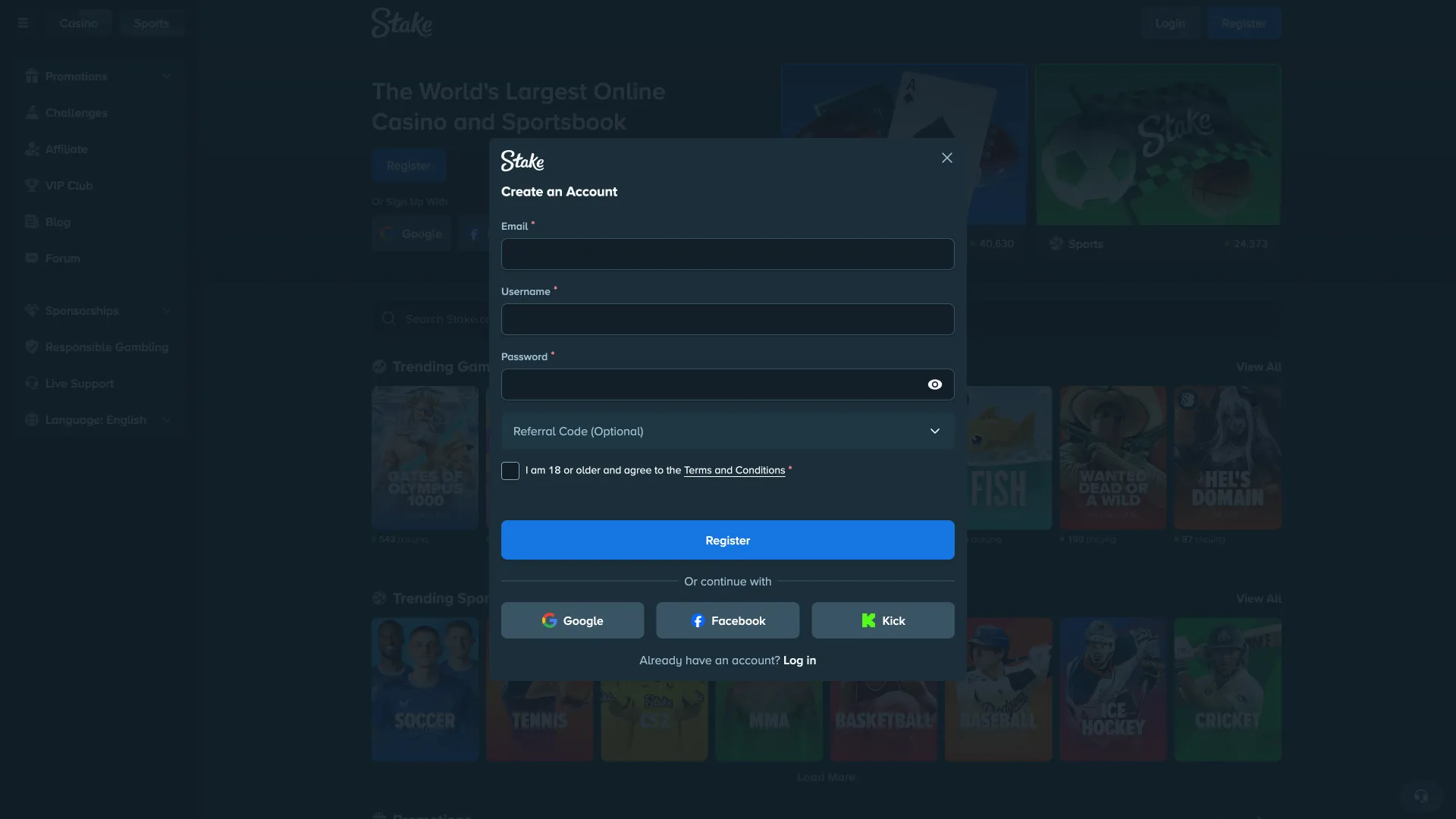This screenshot has height=819, width=1456.
Task: Continue with Kick in dialog
Action: pos(883,620)
